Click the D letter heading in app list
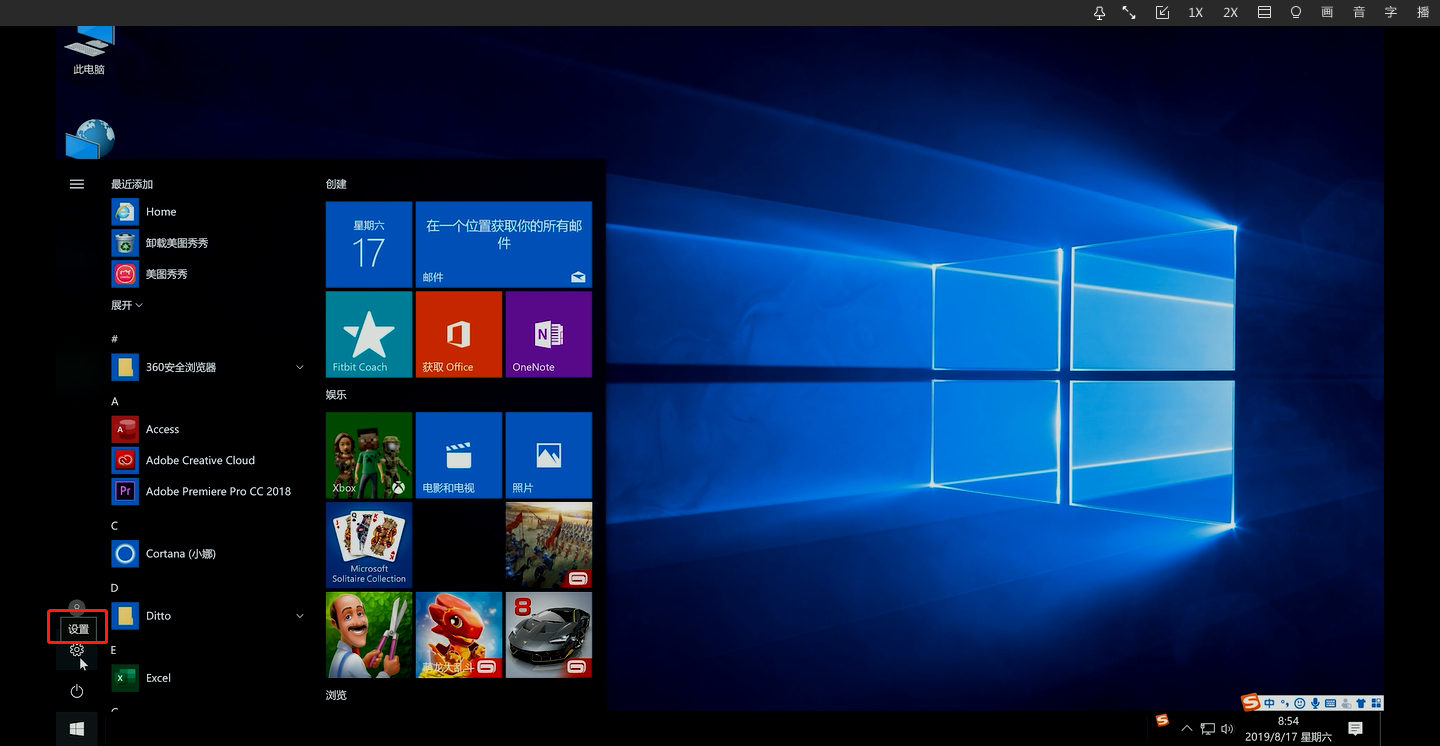This screenshot has height=746, width=1440. coord(114,588)
